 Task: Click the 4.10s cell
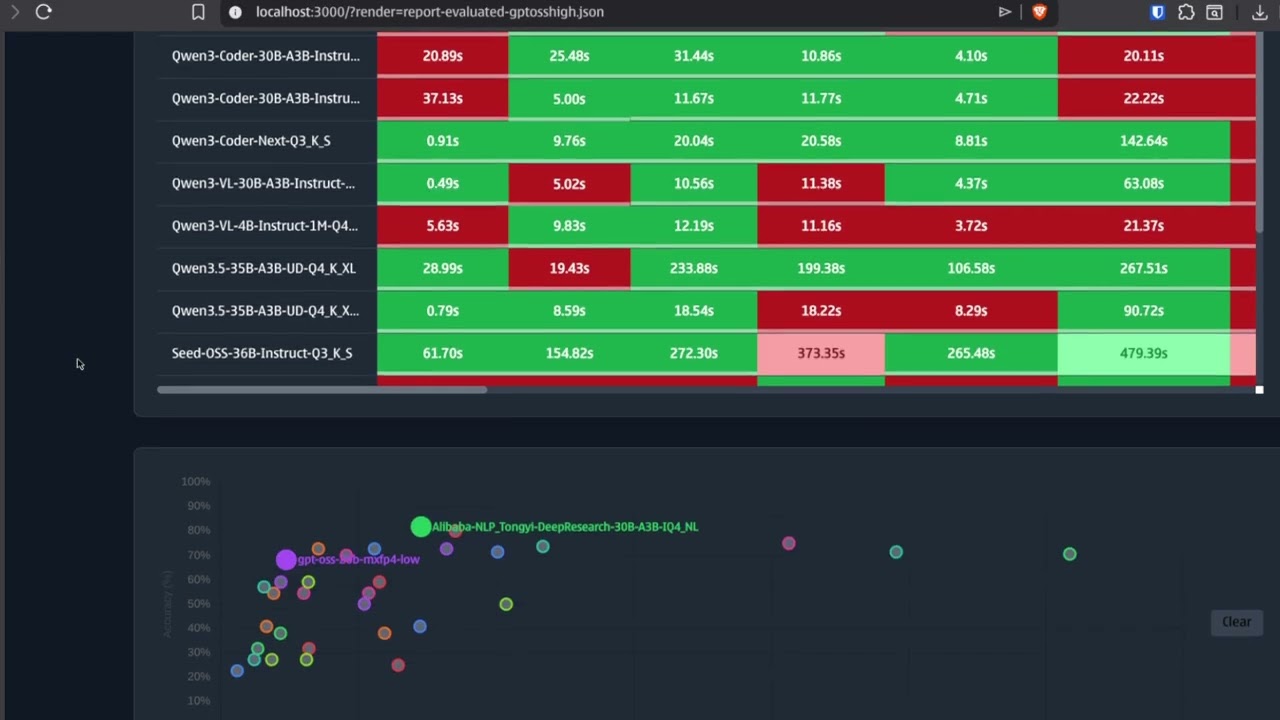971,56
